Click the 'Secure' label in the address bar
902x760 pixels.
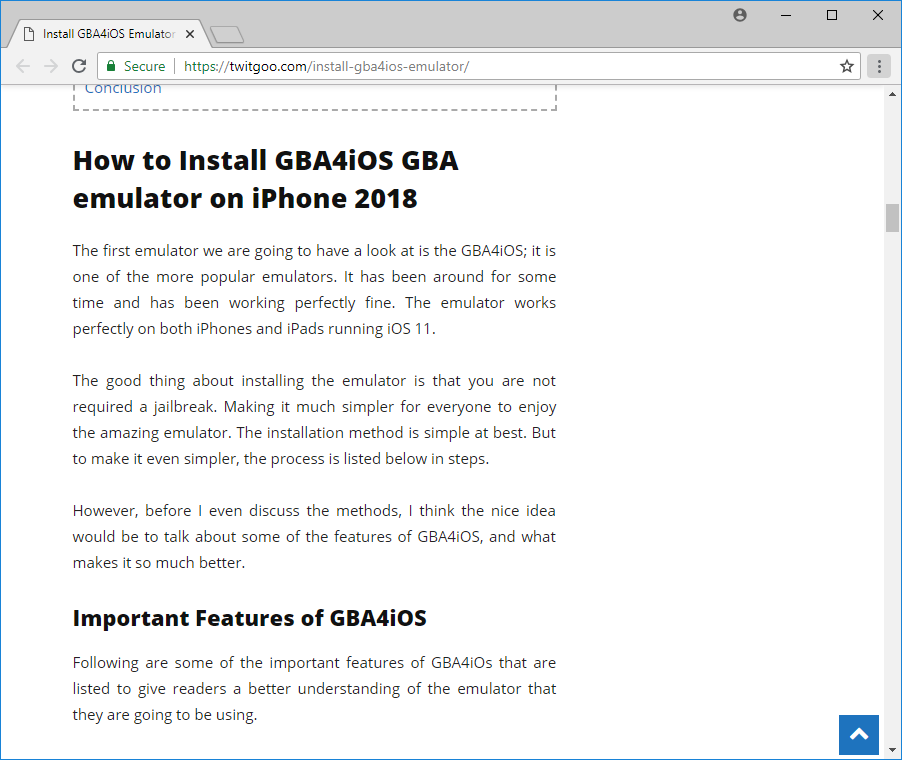click(144, 66)
